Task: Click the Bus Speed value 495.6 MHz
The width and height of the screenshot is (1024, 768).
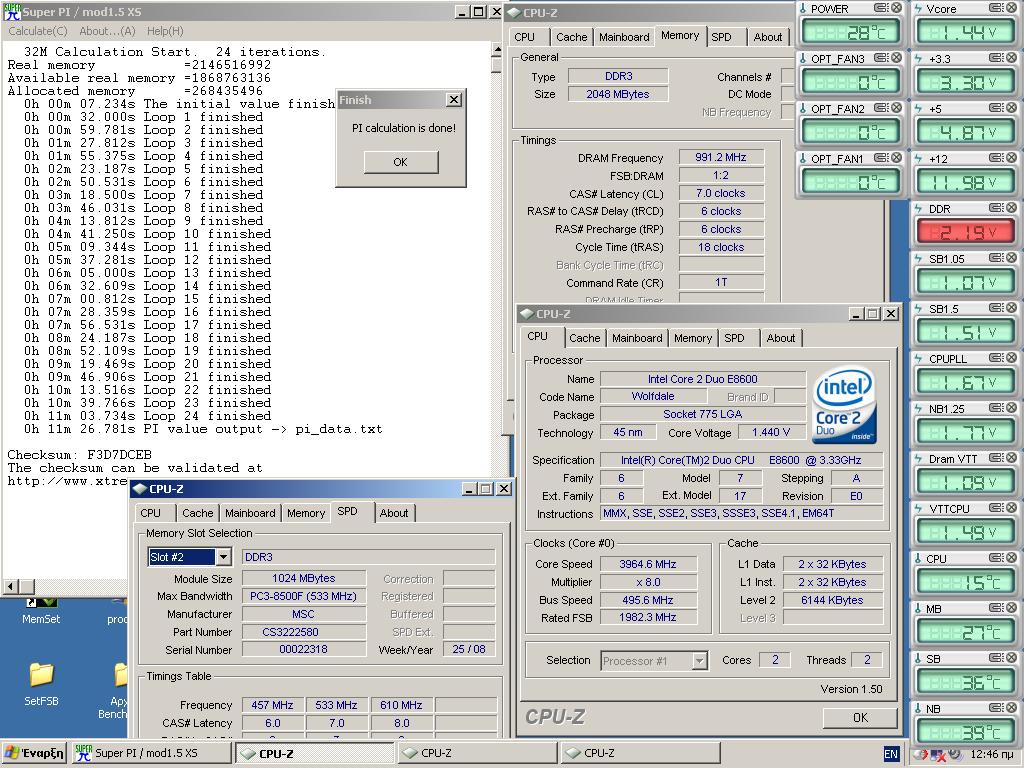Action: click(648, 600)
